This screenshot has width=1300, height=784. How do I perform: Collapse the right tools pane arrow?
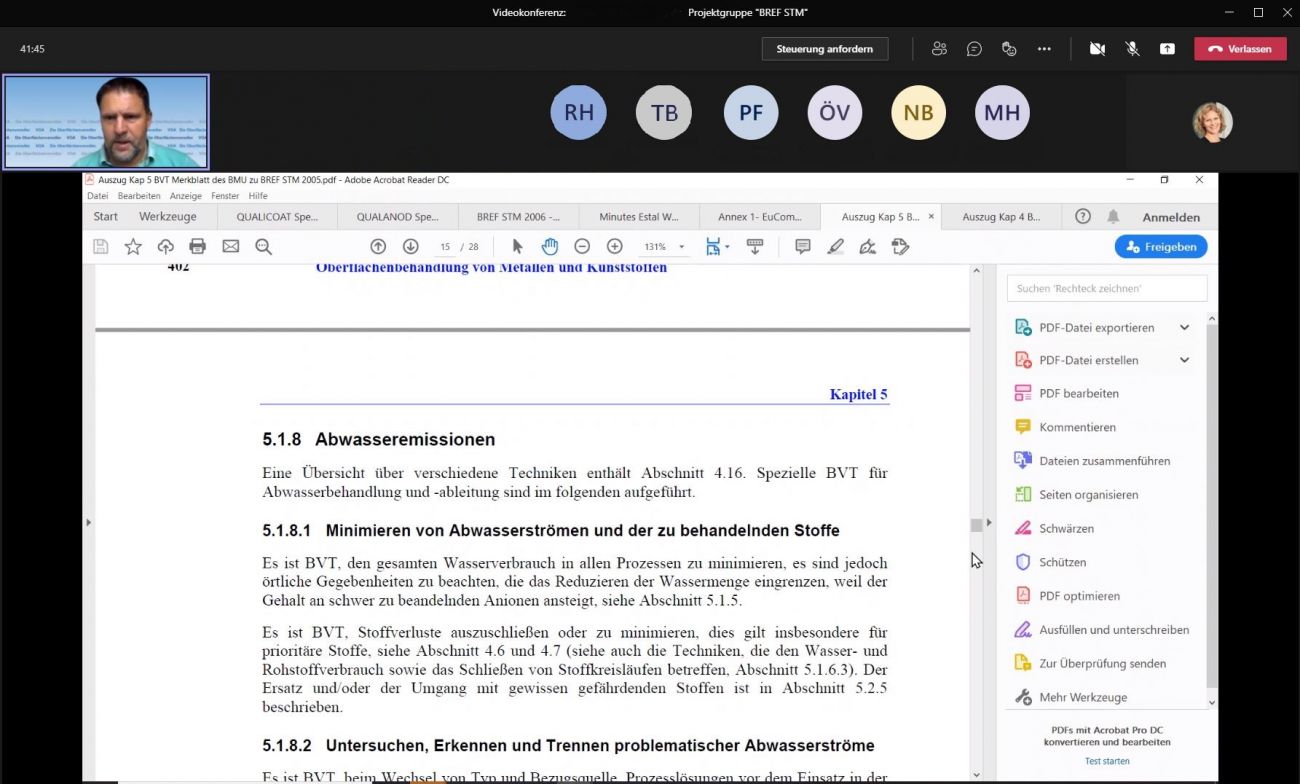989,522
